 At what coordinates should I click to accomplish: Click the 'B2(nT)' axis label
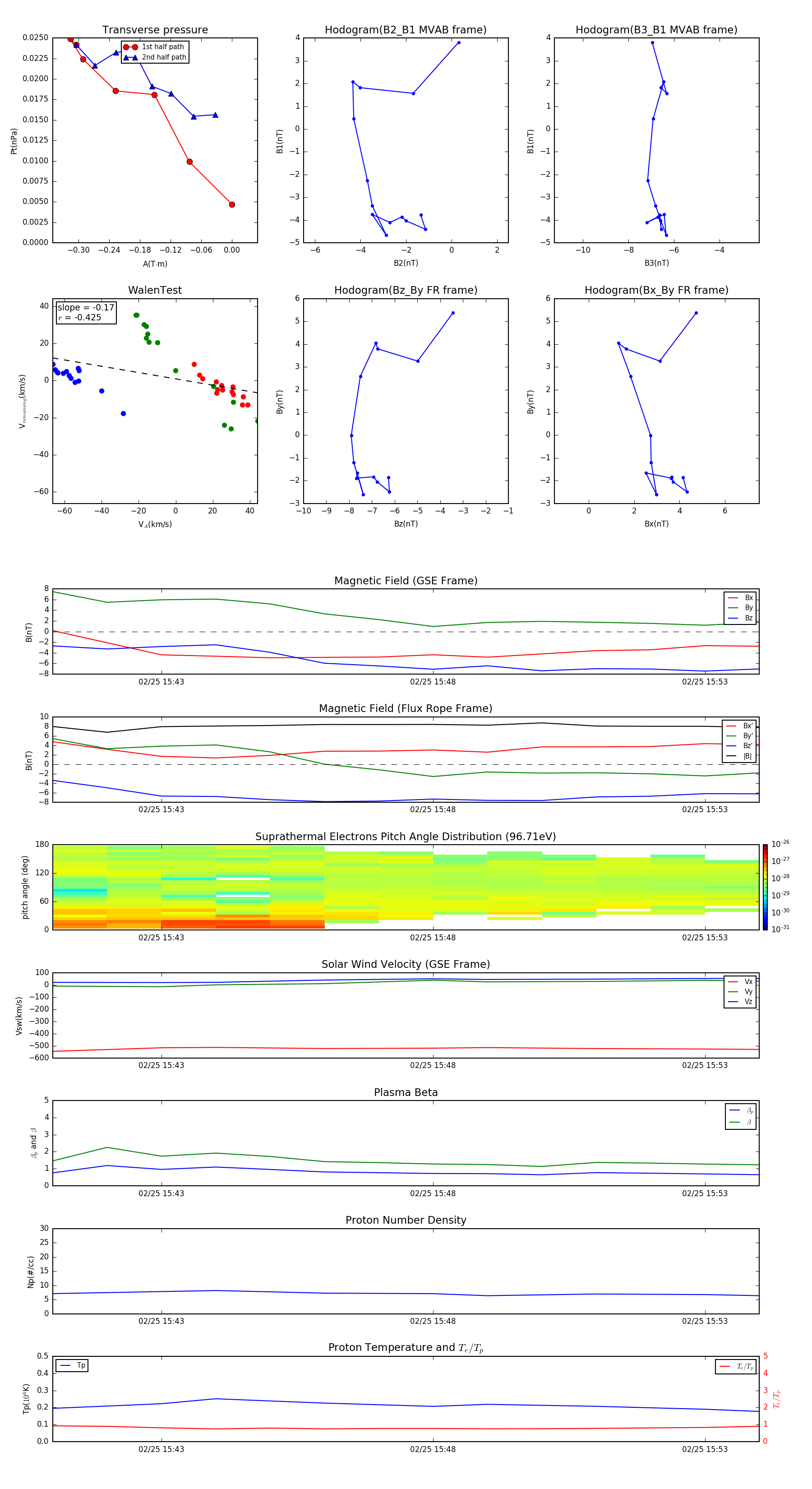[x=406, y=263]
